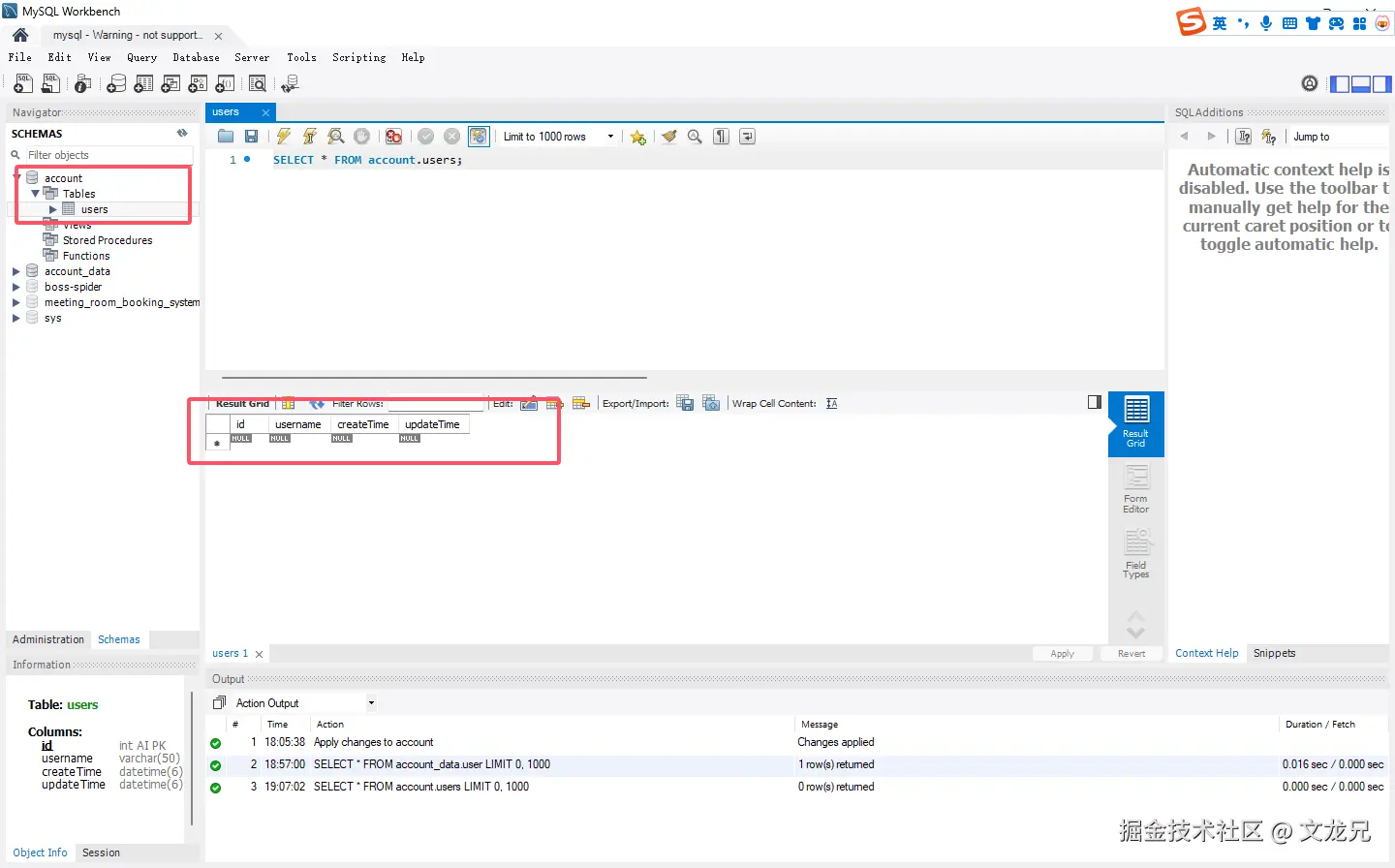Expand the boss-spider schema
Screen dimensions: 1395x868
(x=16, y=287)
